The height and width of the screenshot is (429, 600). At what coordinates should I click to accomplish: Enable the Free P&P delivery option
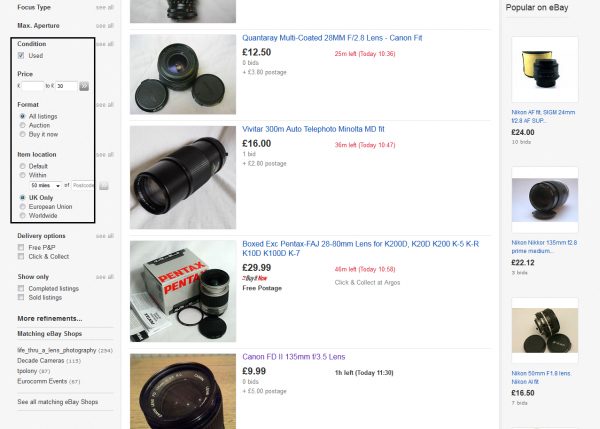22,247
